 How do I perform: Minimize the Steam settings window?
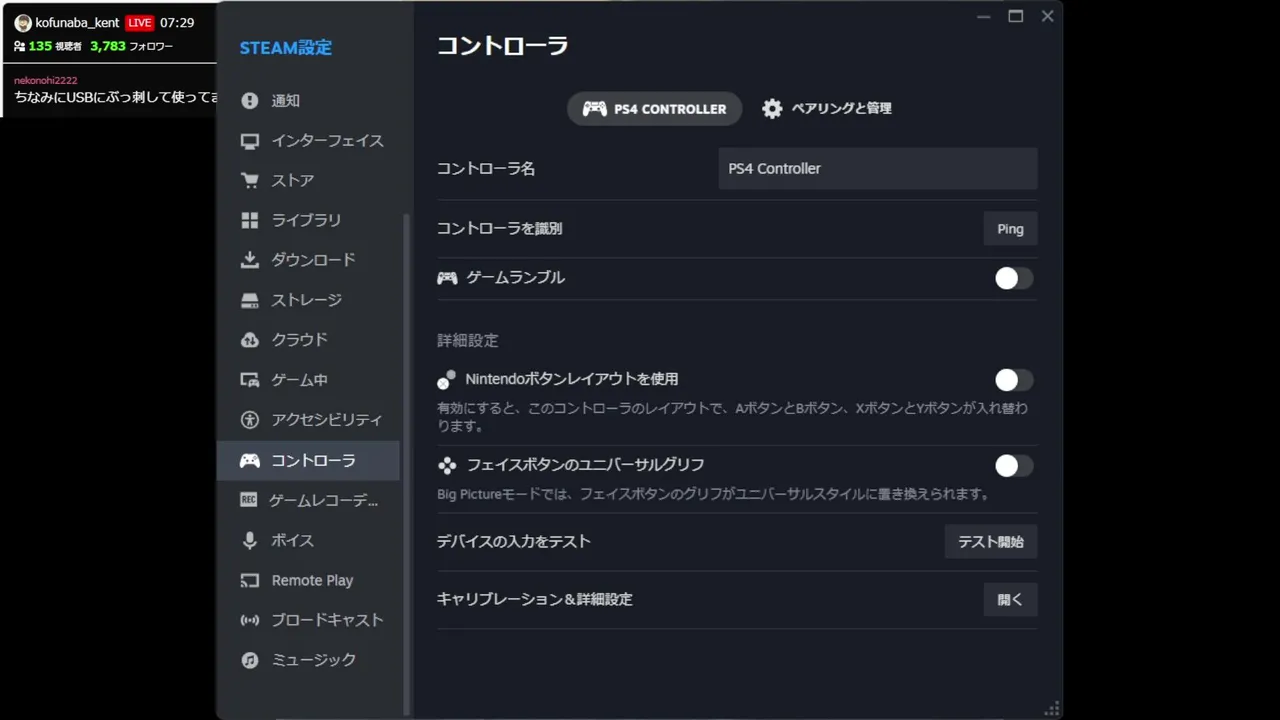[984, 16]
